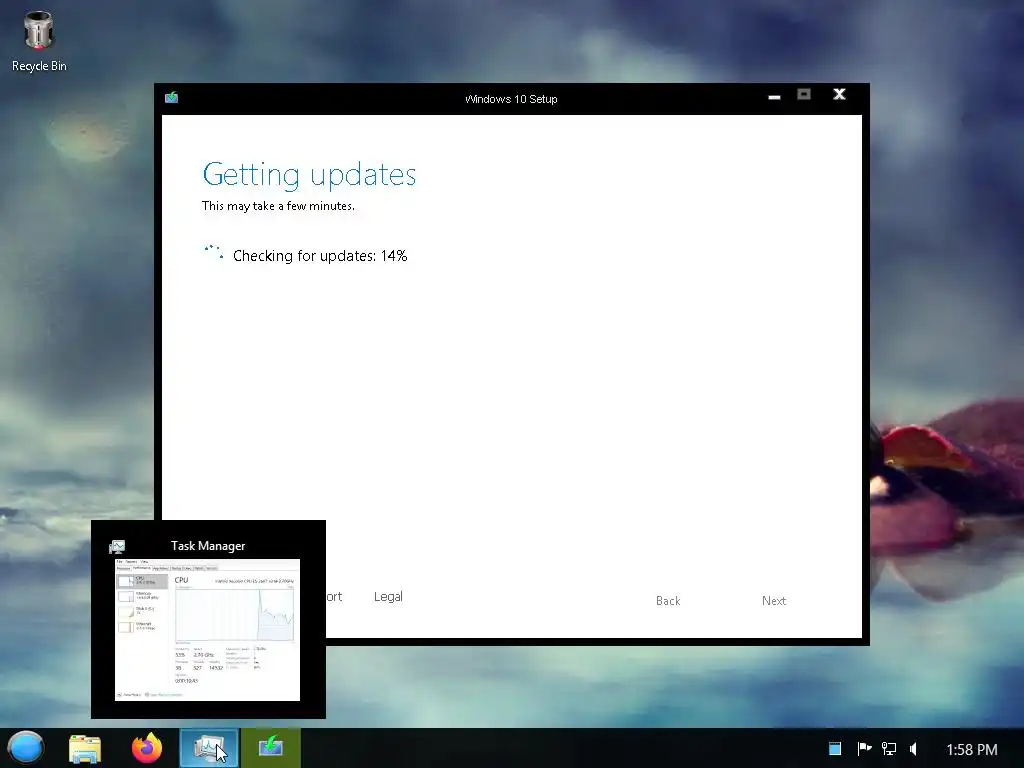Activate the Windows 10 Setup taskbar button

pos(270,748)
